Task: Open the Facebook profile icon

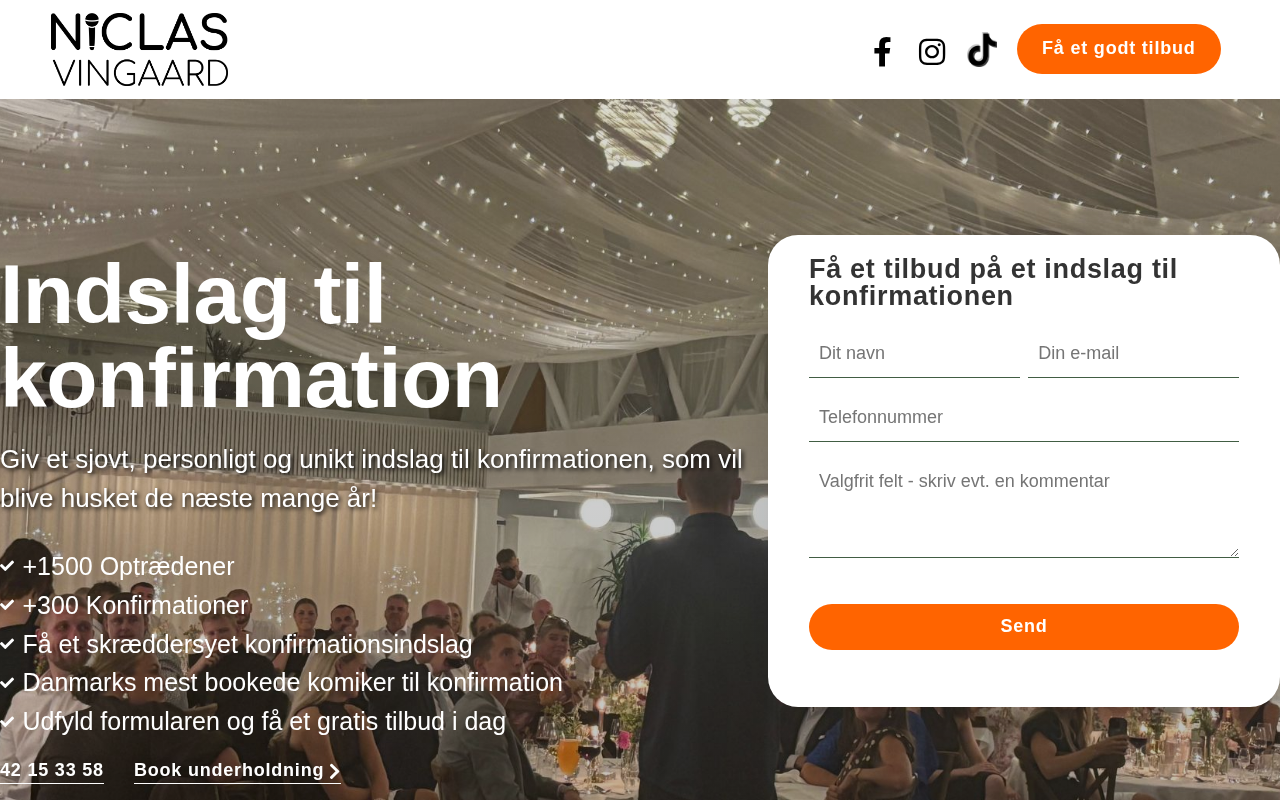Action: click(882, 52)
